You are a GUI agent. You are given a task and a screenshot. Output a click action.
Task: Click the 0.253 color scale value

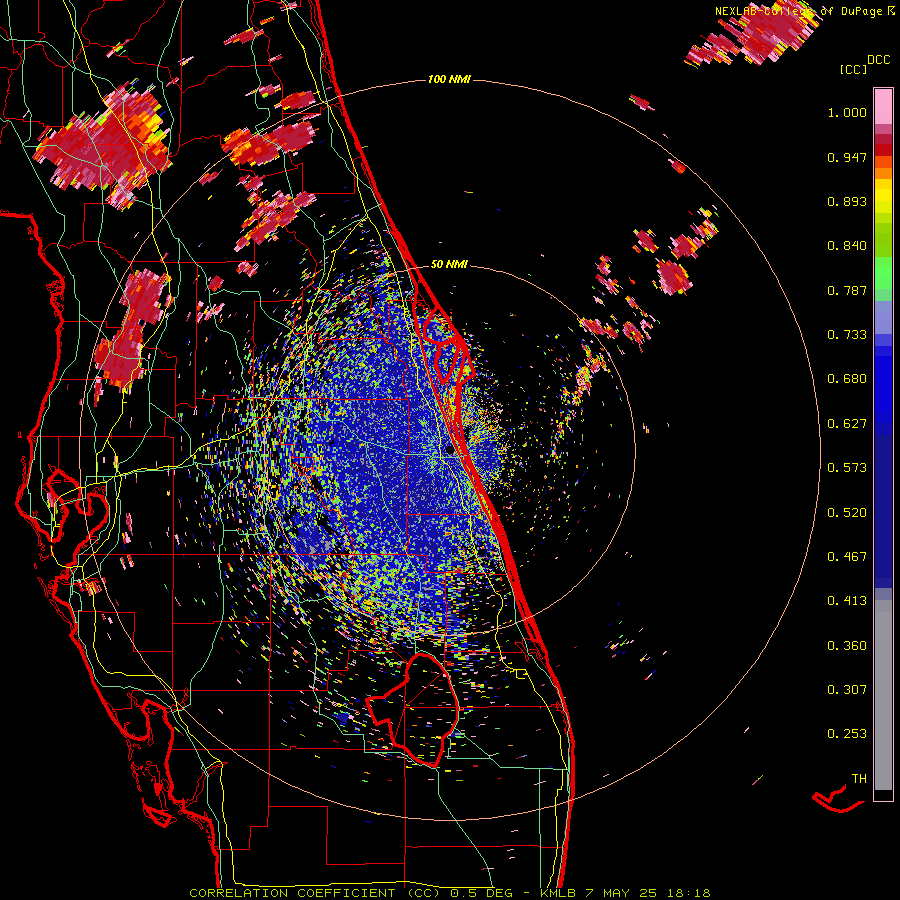[x=847, y=734]
